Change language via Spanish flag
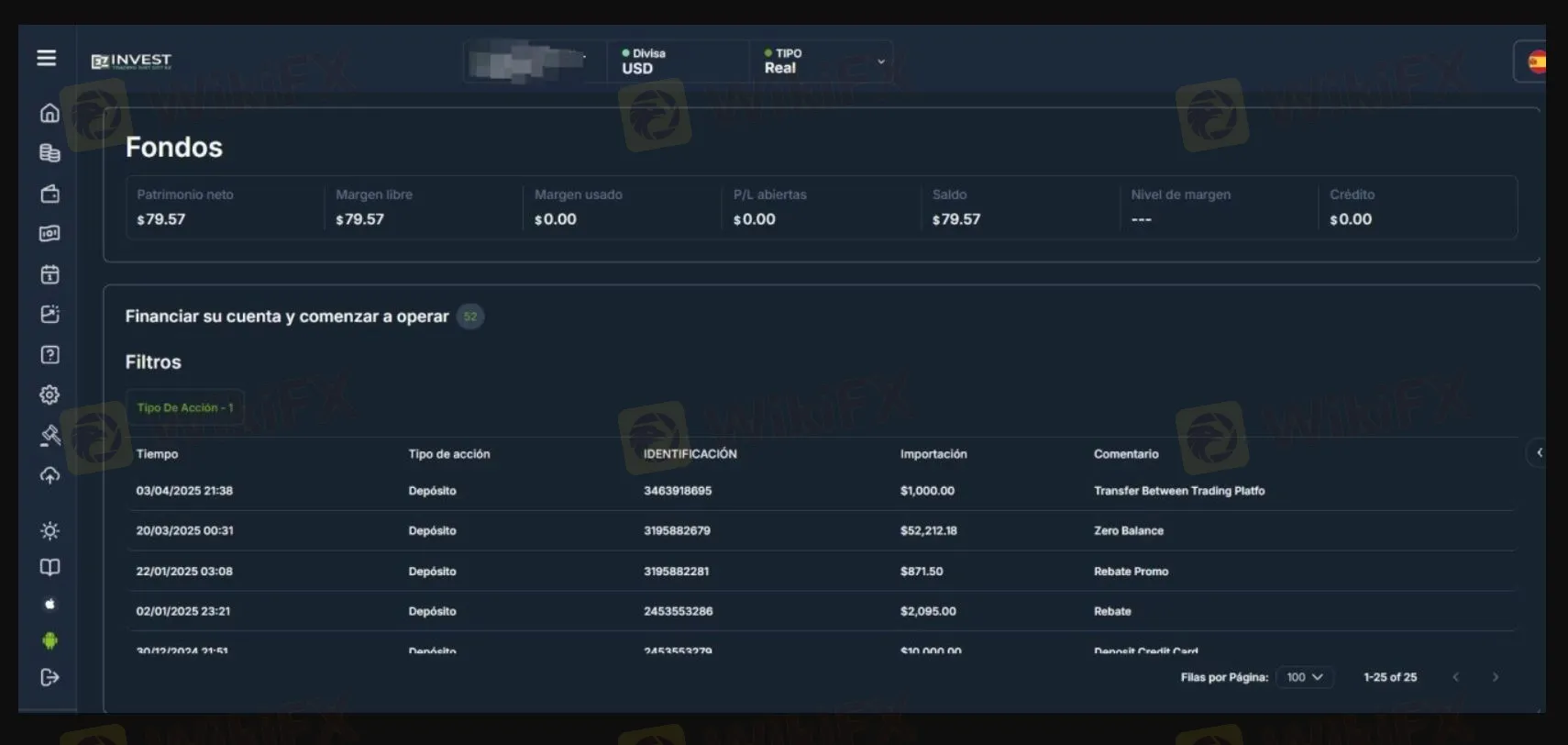Image resolution: width=1568 pixels, height=745 pixels. [1536, 61]
